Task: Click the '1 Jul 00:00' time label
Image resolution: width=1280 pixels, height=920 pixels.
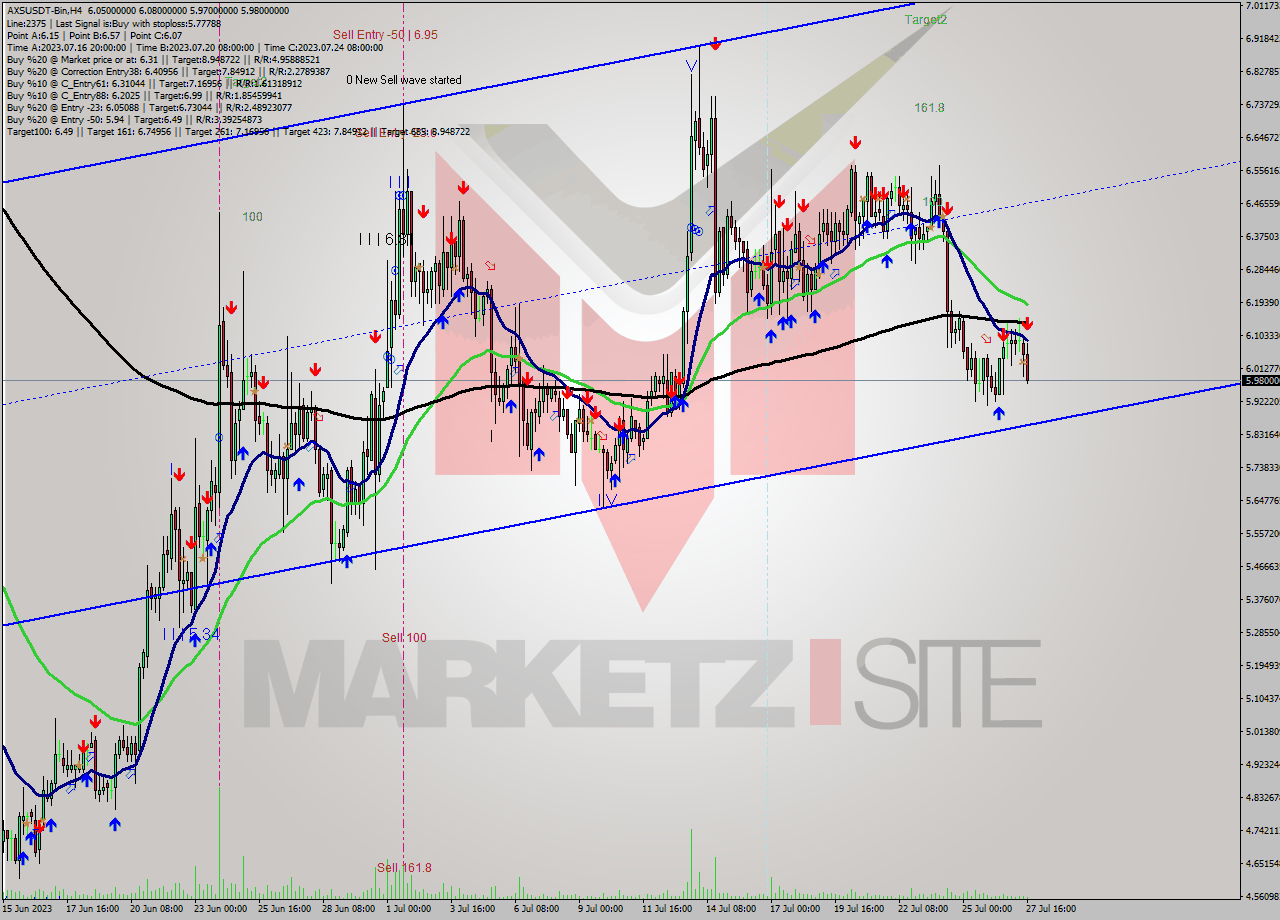Action: (408, 909)
